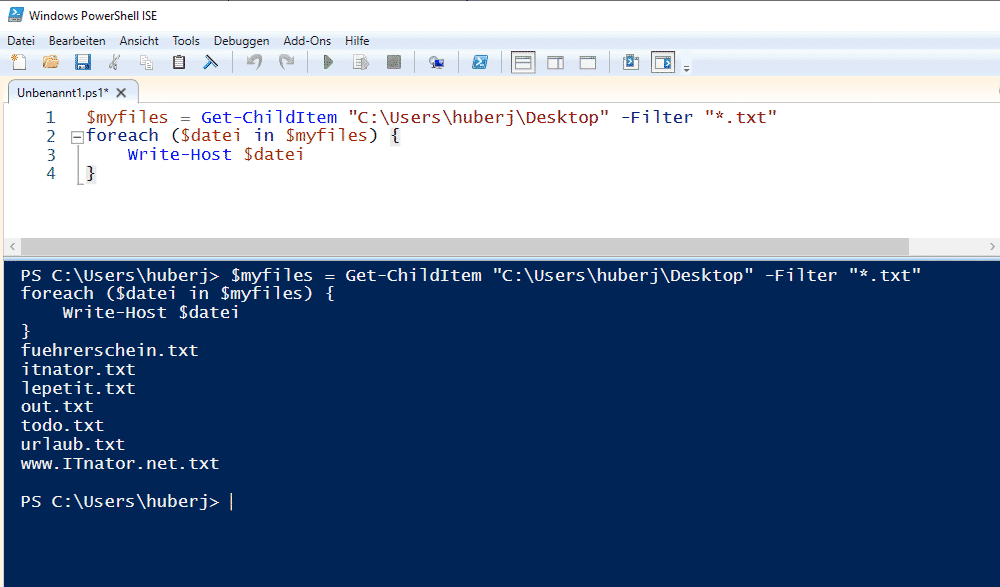Click out.txt in console output

[x=57, y=406]
